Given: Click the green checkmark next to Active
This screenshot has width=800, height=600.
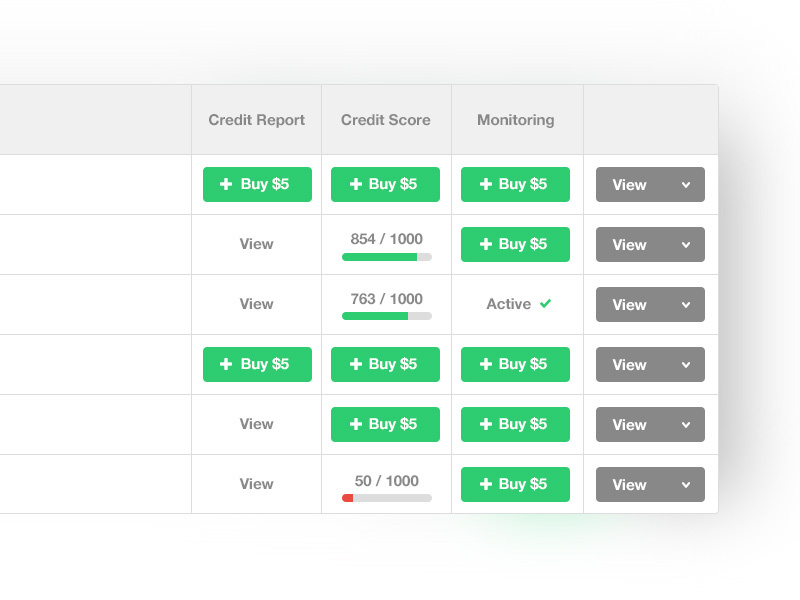Looking at the screenshot, I should tap(545, 304).
